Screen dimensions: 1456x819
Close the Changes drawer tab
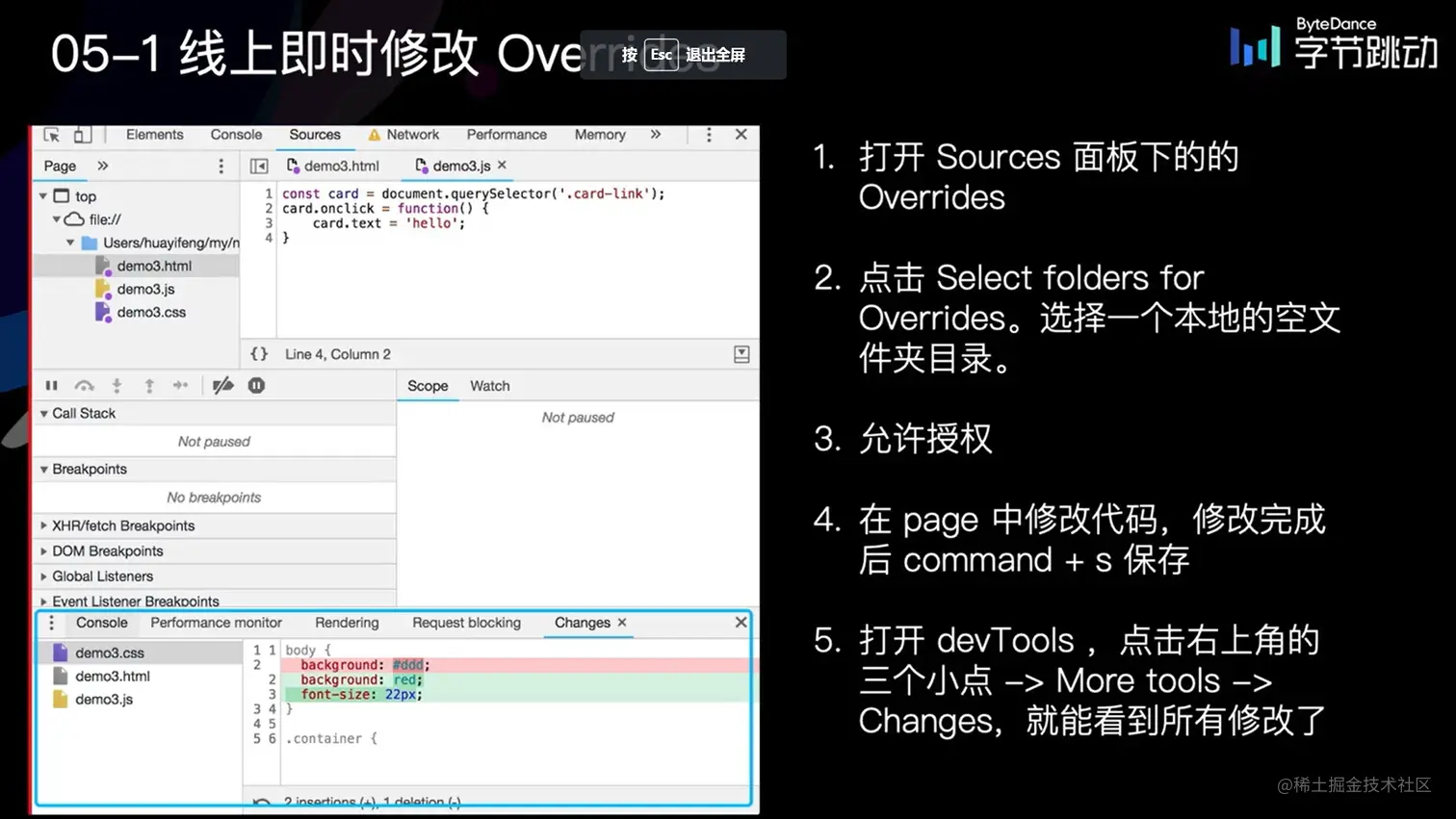[x=622, y=623]
